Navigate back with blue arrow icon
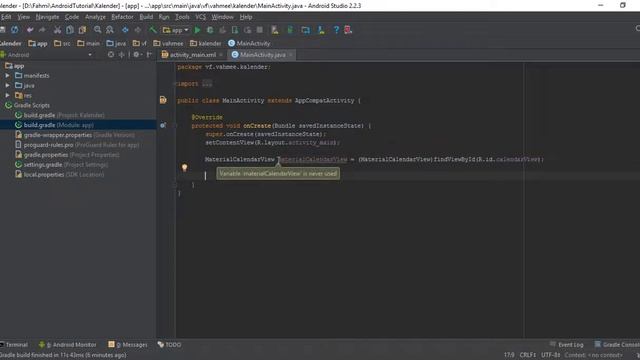 coord(125,30)
